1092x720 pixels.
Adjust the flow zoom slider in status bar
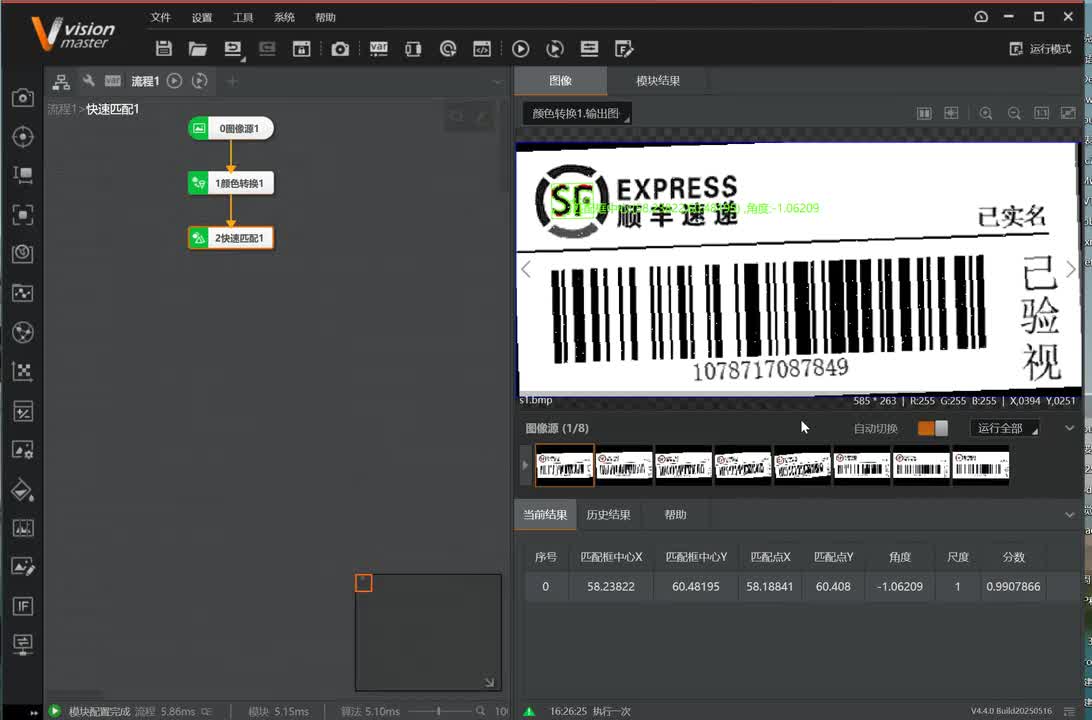[x=438, y=711]
